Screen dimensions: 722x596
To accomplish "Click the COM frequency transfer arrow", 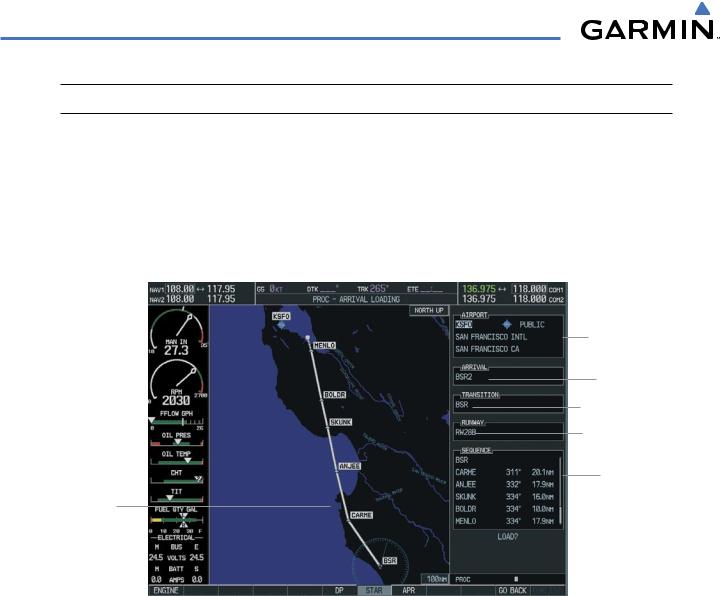I will coord(503,289).
